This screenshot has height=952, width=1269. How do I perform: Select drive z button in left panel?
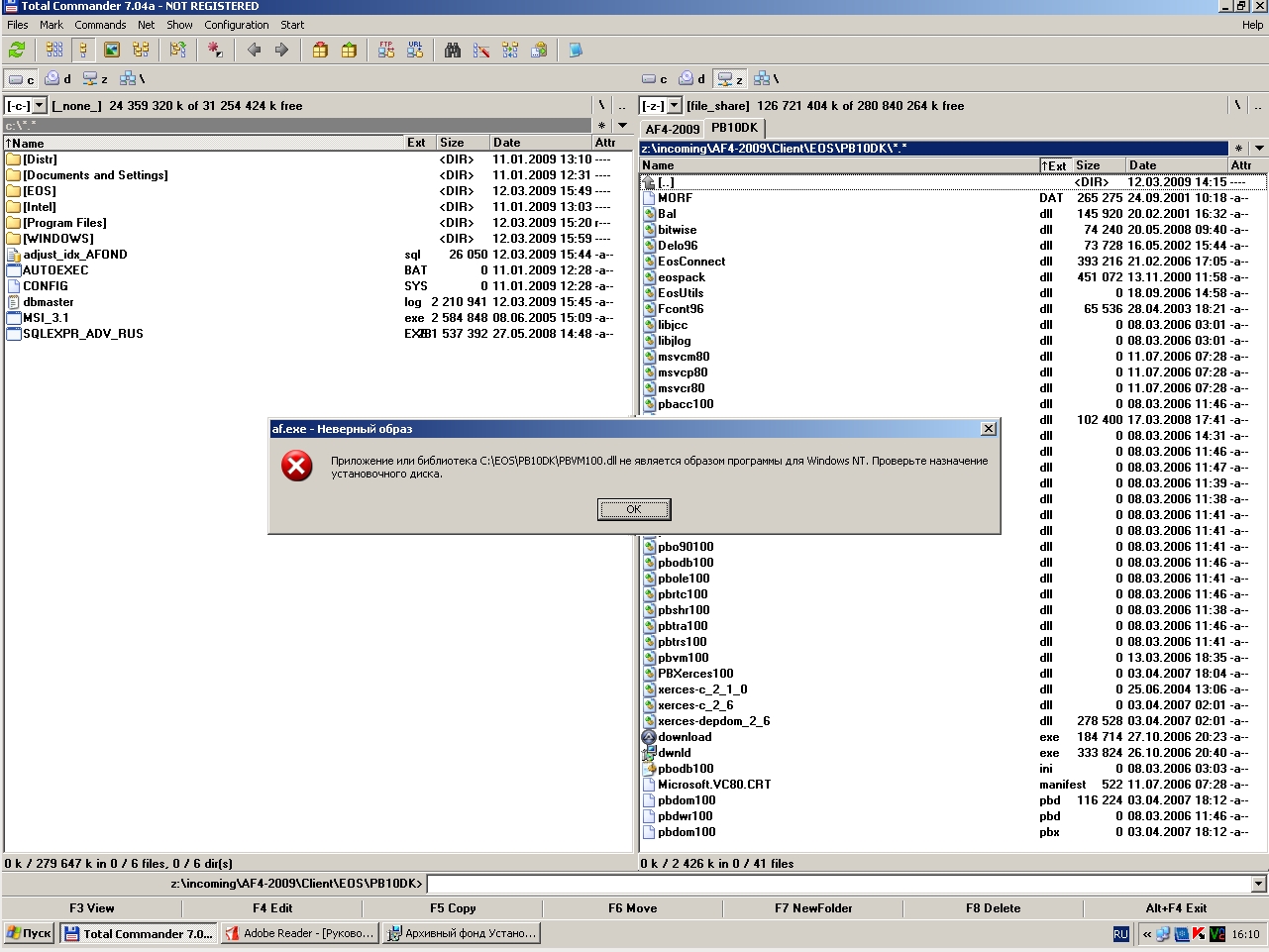(x=96, y=79)
